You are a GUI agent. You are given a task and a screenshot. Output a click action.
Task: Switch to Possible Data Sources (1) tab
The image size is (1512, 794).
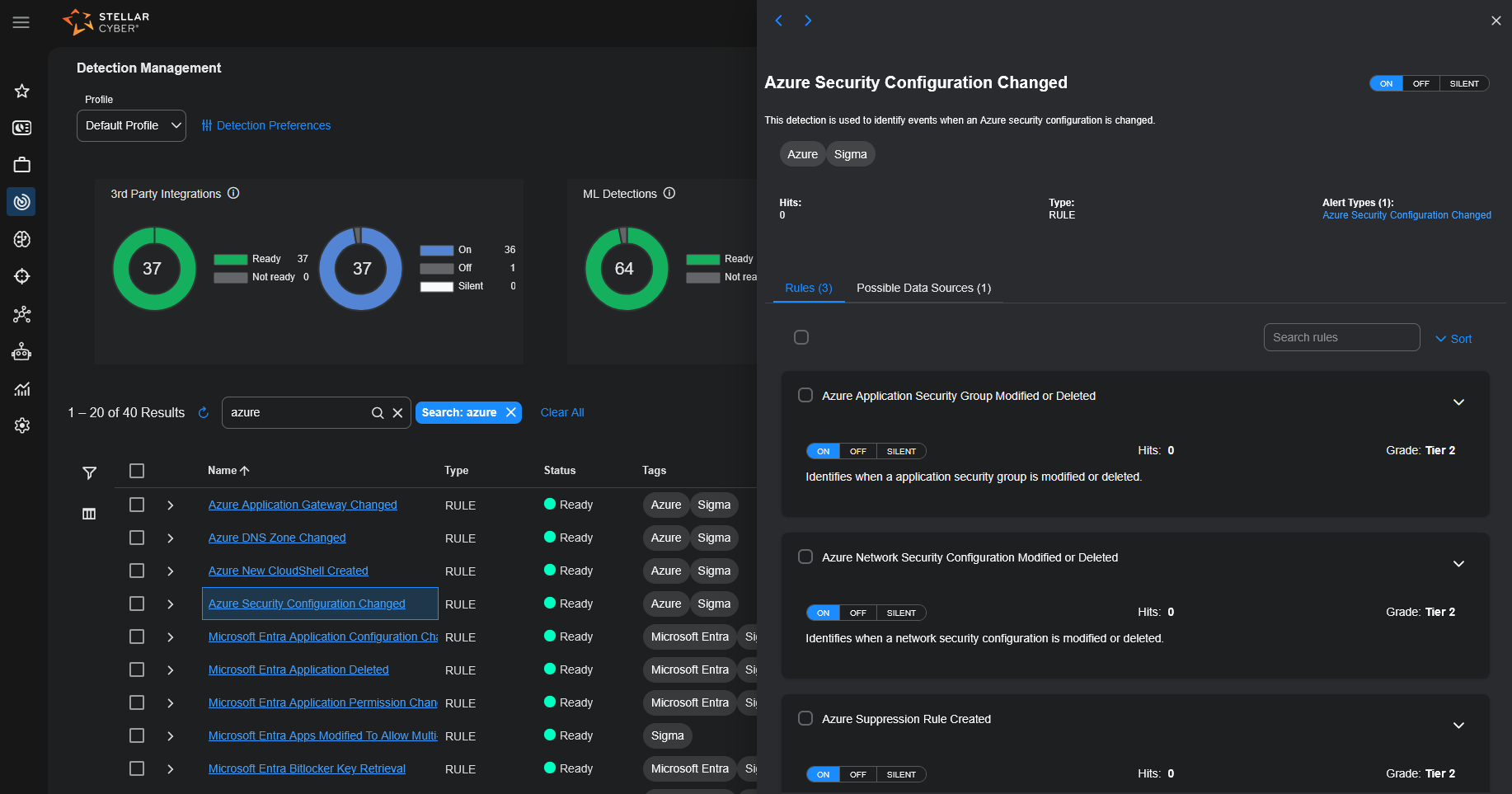[923, 288]
